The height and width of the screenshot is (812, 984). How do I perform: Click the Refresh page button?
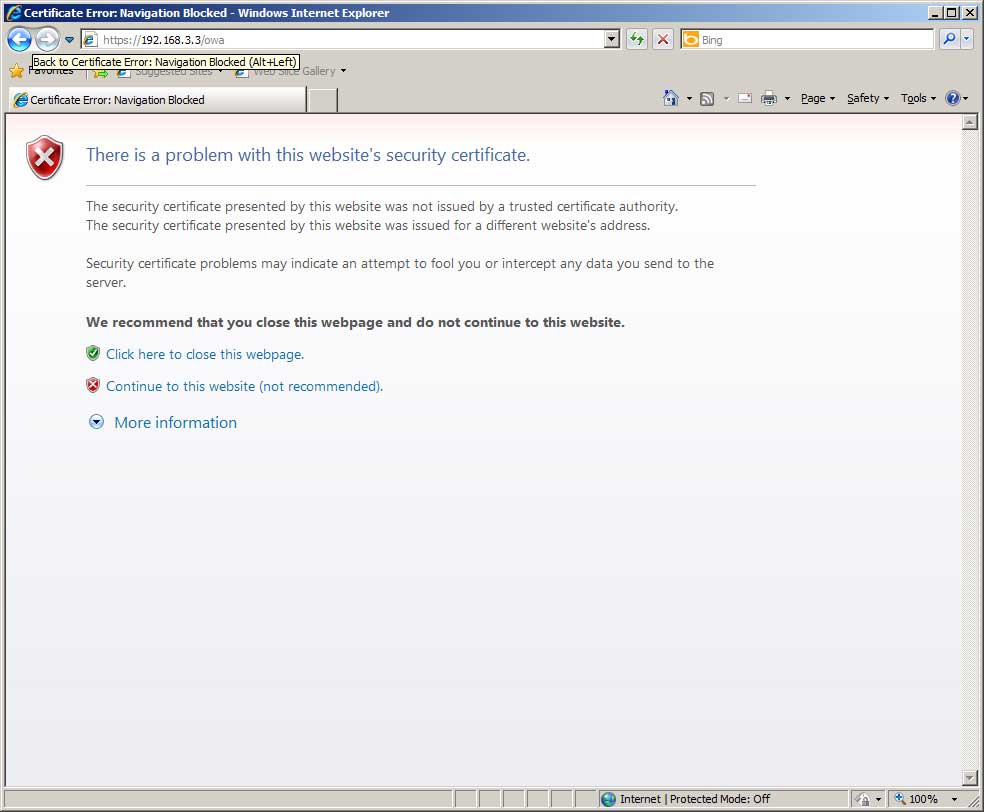tap(636, 40)
